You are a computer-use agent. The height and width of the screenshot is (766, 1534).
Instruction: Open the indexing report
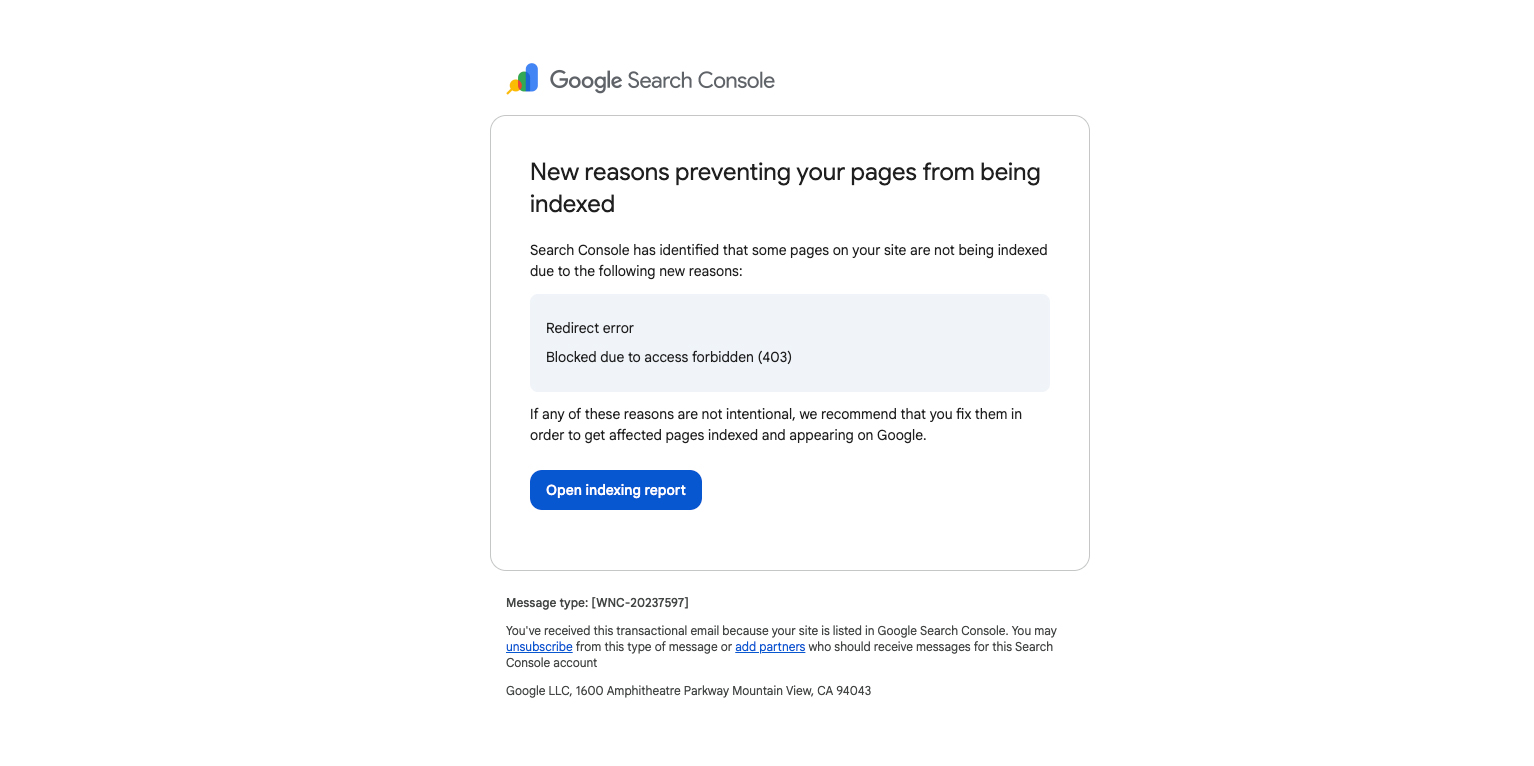click(615, 490)
